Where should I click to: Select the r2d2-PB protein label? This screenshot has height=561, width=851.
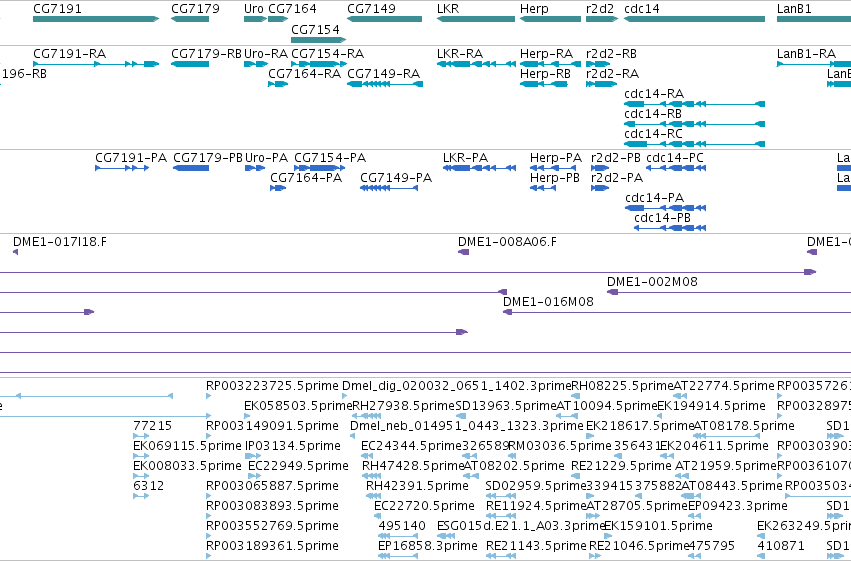click(616, 158)
